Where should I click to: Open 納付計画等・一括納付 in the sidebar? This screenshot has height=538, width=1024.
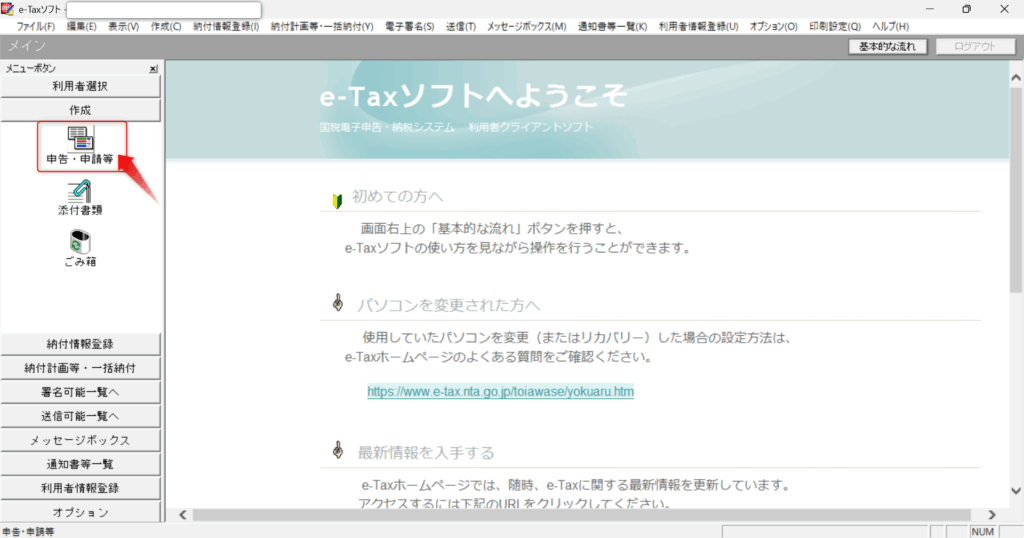(80, 368)
